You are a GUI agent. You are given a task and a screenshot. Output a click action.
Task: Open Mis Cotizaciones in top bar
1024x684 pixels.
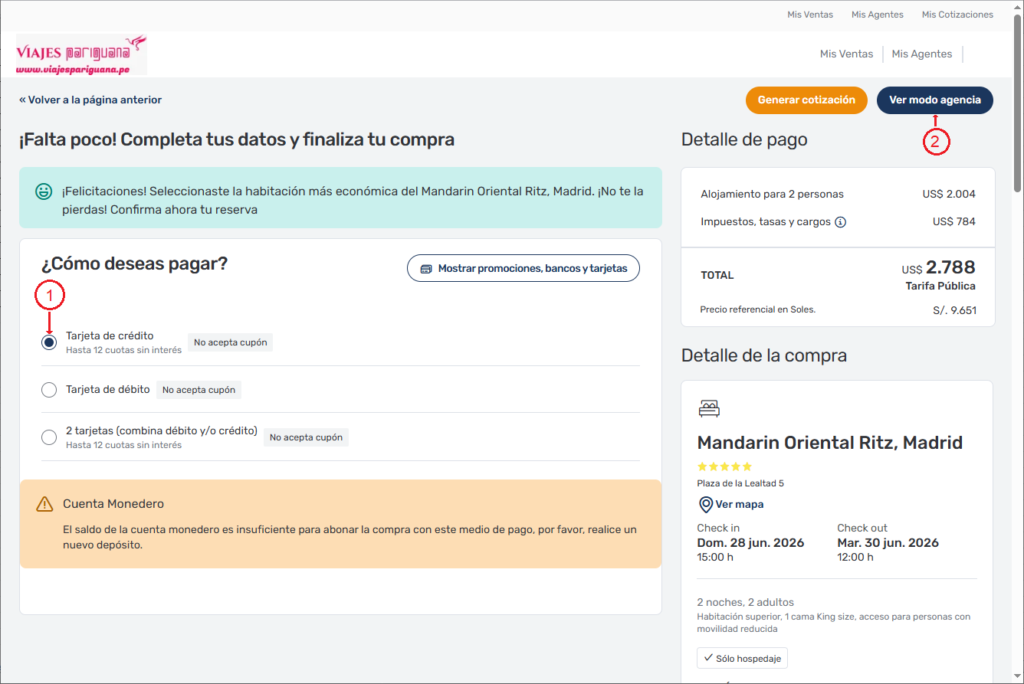(957, 14)
